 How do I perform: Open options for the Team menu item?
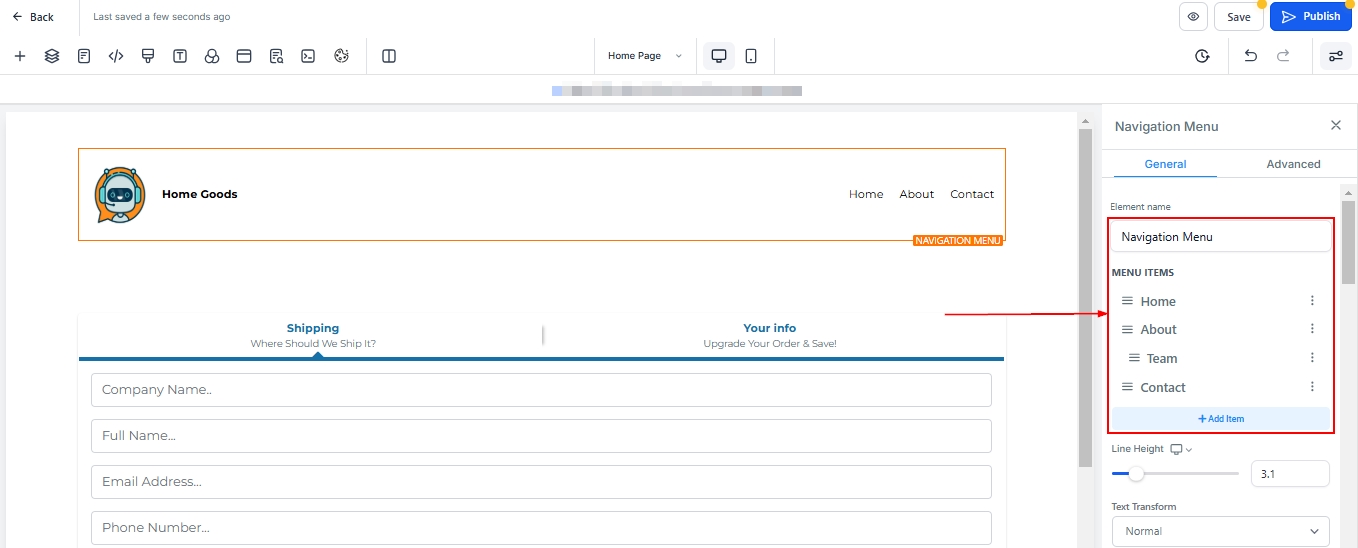1312,358
